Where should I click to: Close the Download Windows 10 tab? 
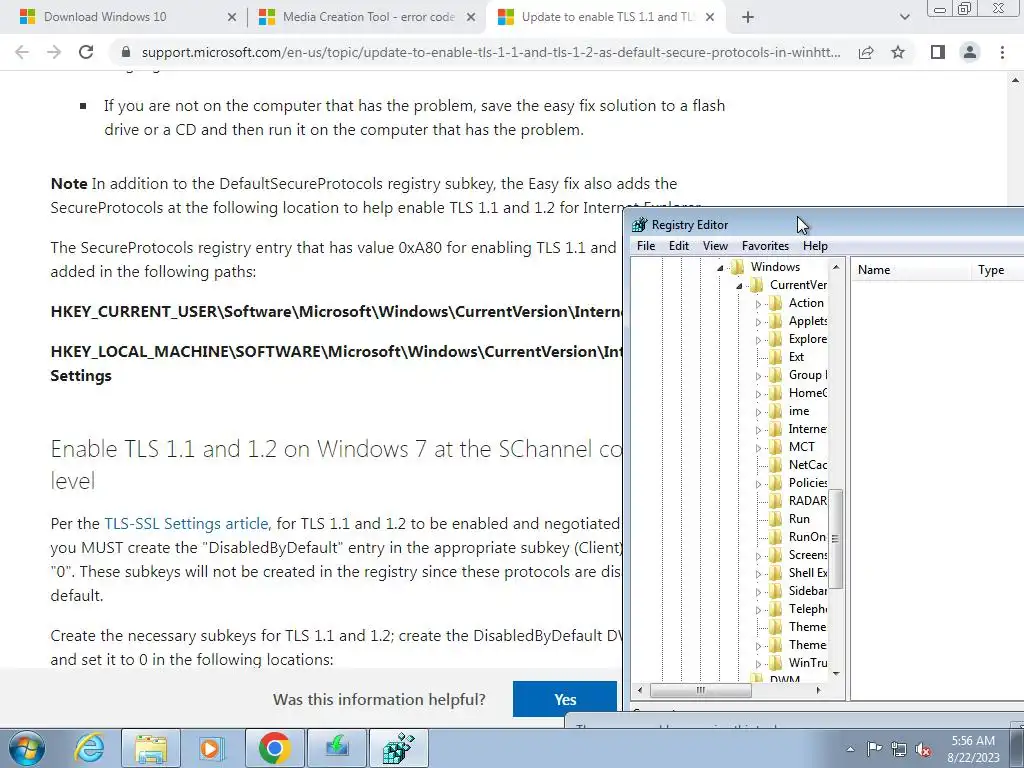click(x=232, y=18)
